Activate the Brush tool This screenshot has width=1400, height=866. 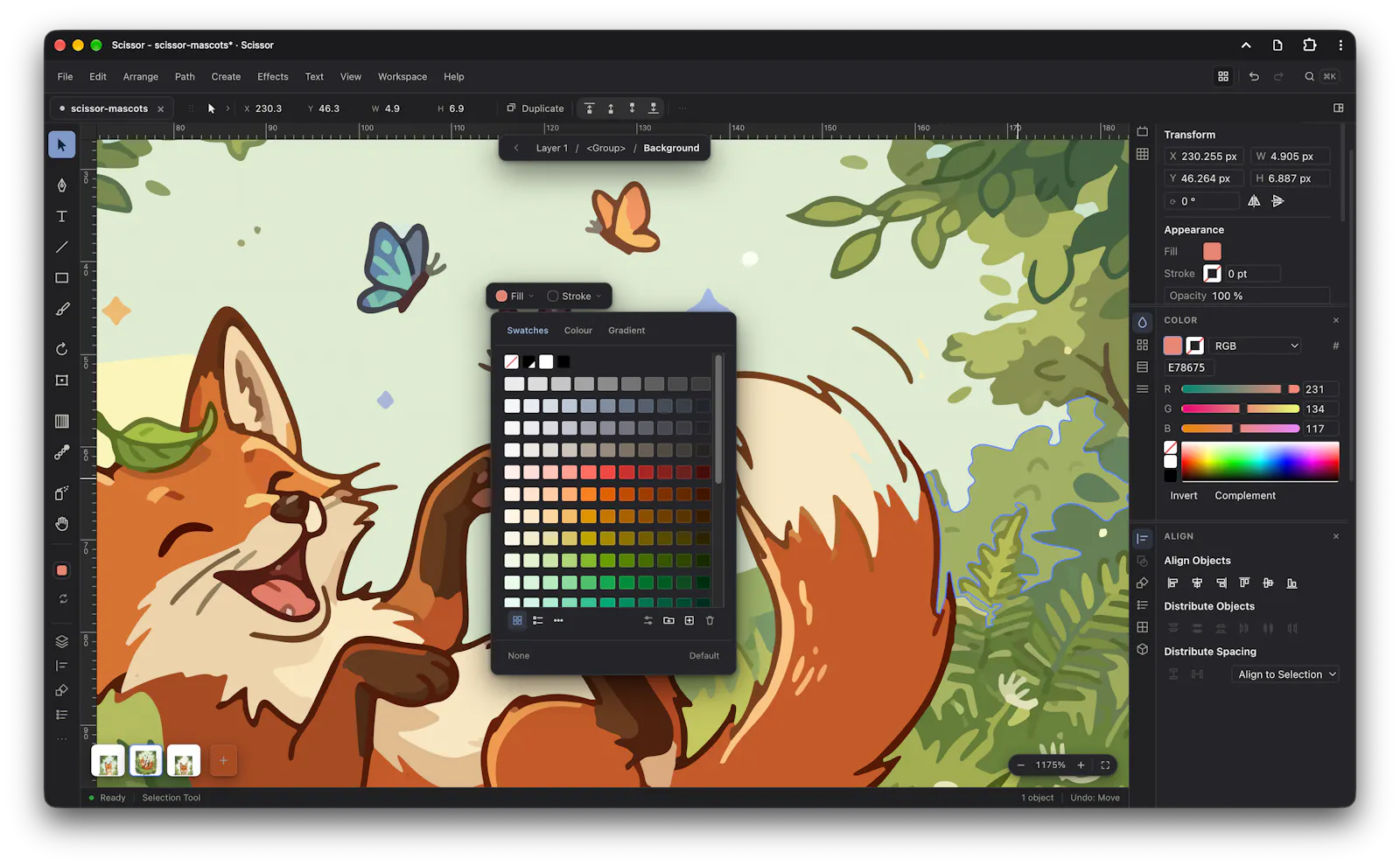click(x=61, y=310)
